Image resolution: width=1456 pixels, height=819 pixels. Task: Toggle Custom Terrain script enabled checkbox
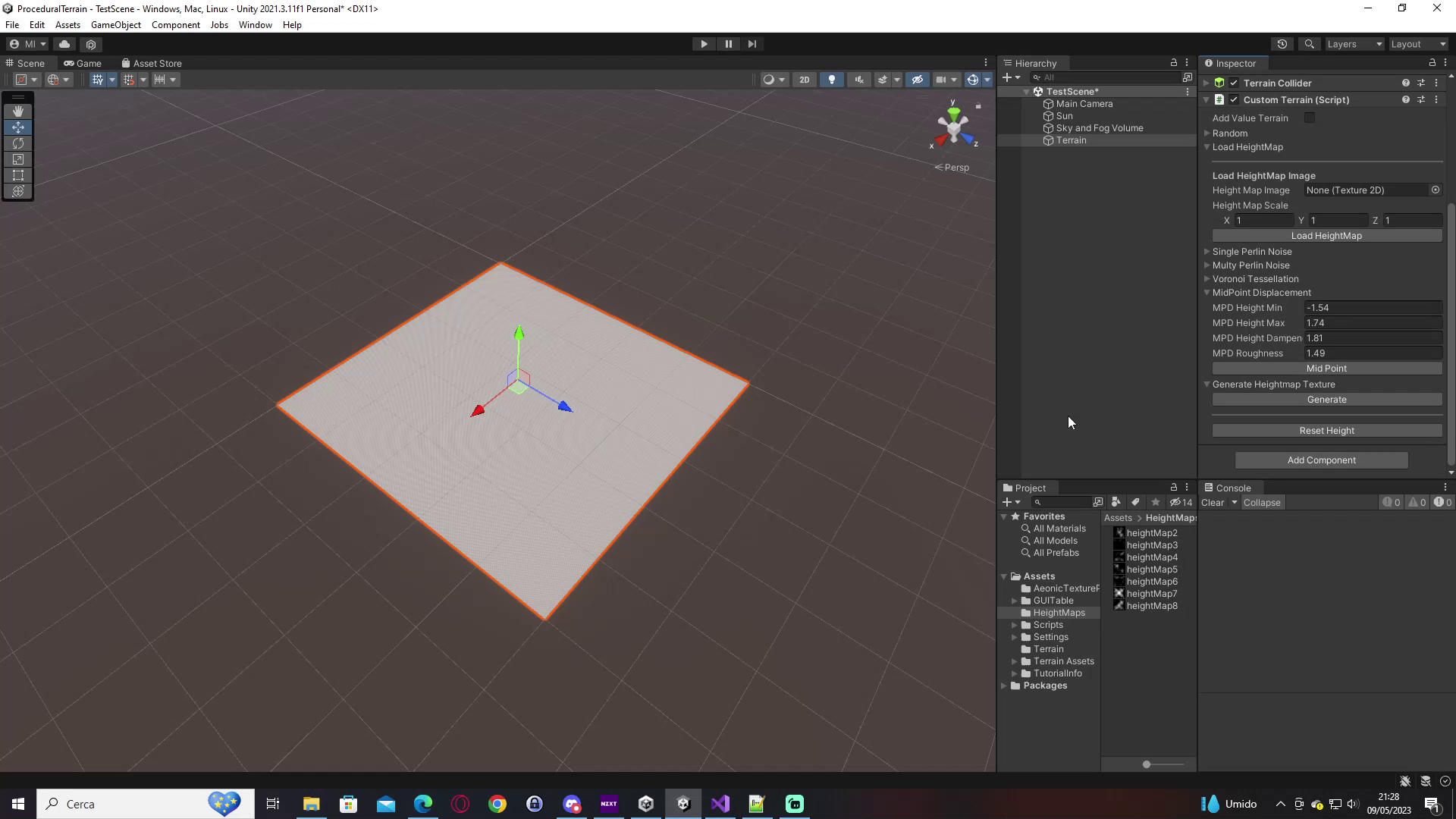pyautogui.click(x=1234, y=100)
